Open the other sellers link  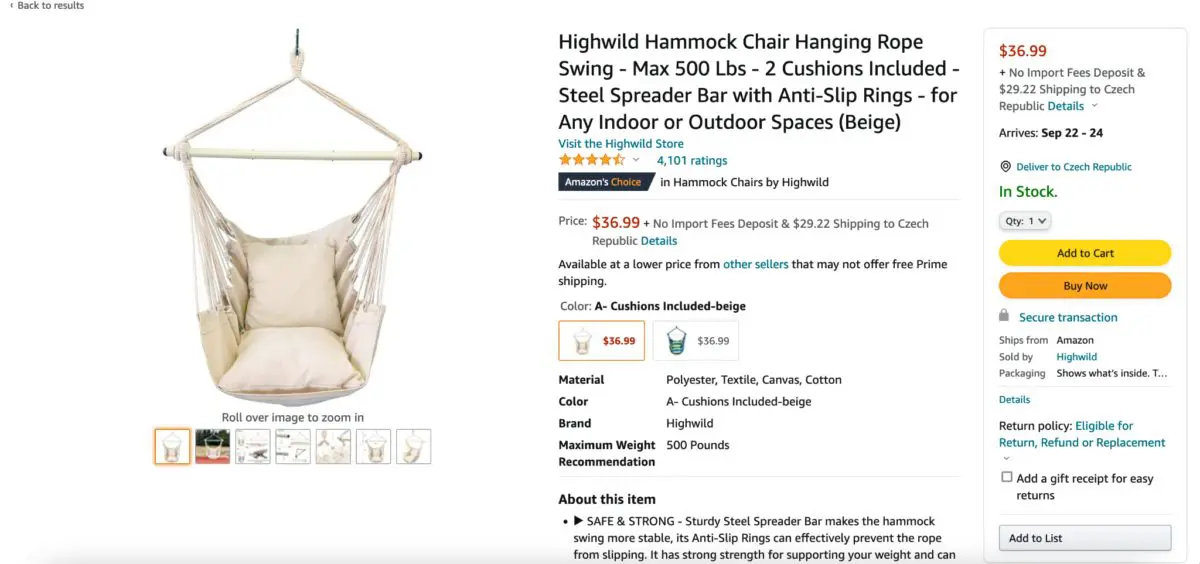point(751,264)
